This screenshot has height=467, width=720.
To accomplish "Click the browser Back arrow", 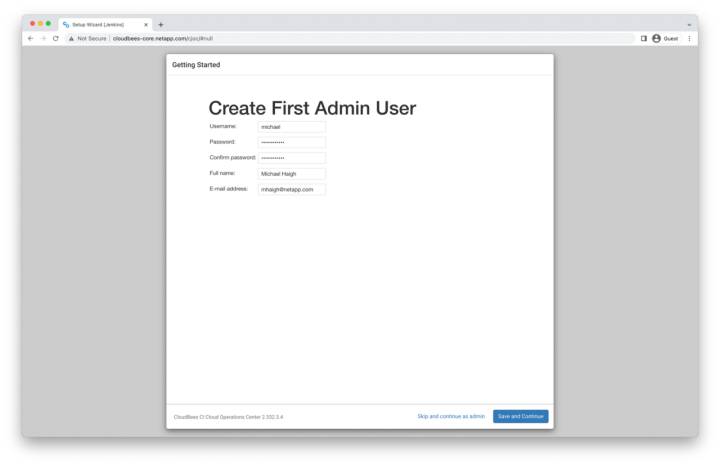I will [30, 38].
